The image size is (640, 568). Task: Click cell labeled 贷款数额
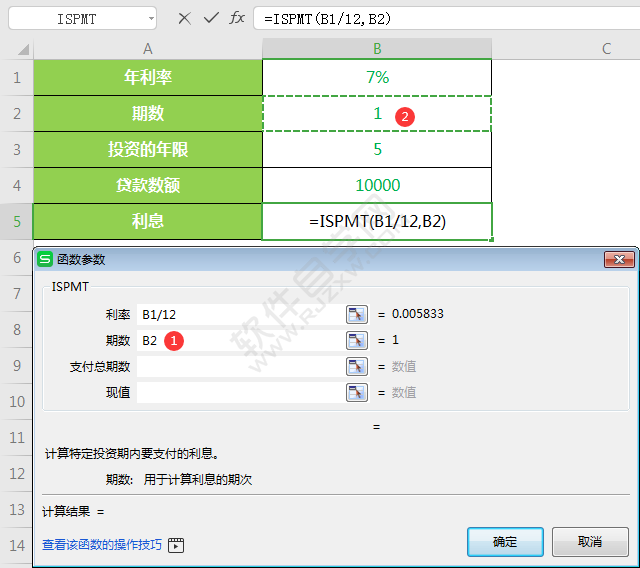(x=148, y=185)
